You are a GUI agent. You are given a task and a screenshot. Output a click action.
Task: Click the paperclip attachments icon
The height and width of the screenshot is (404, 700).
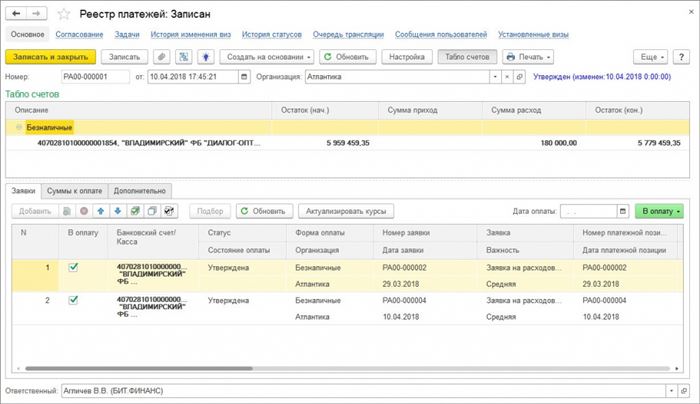click(162, 57)
